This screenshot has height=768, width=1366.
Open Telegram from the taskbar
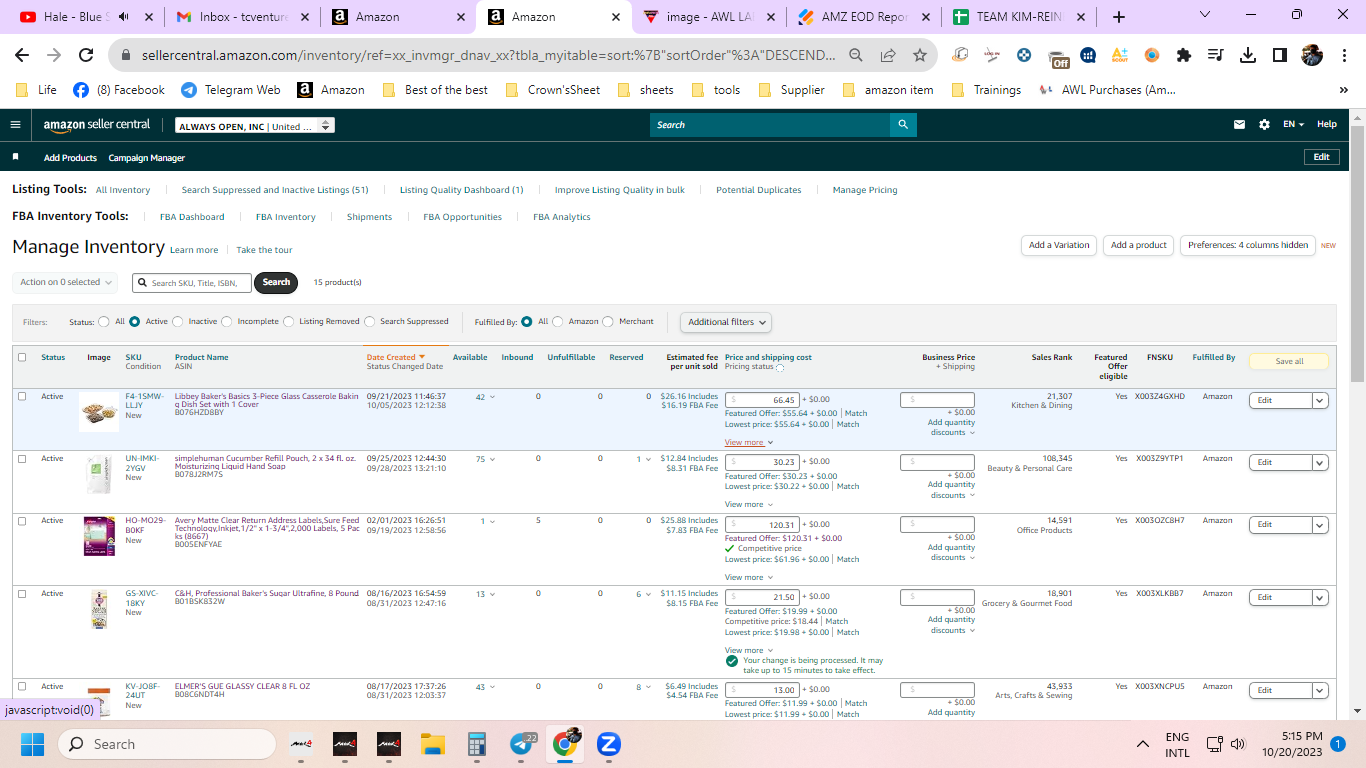(x=521, y=744)
